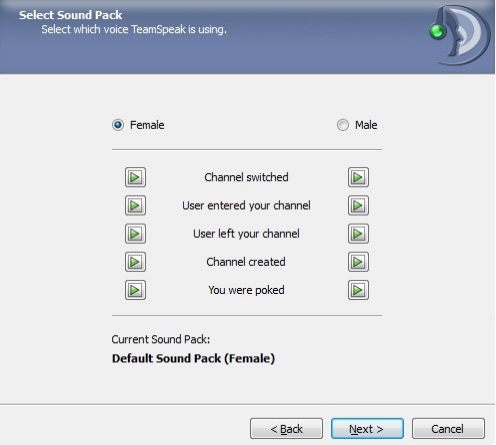Viewport: 496px width, 445px height.
Task: Go to Next wizard page
Action: (x=367, y=429)
